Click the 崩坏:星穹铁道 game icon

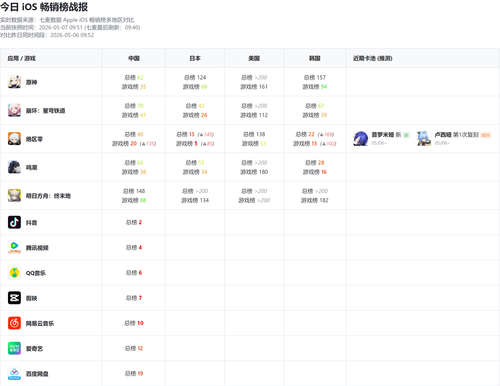point(14,110)
